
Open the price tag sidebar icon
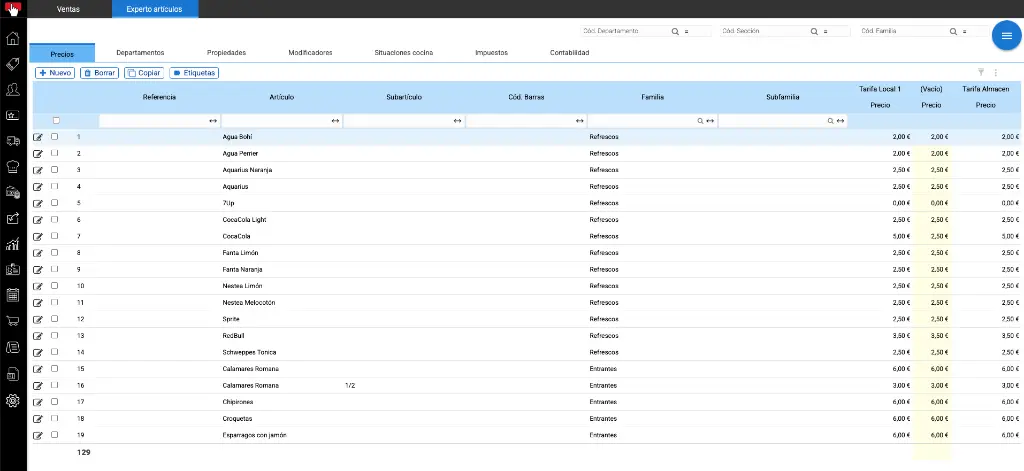point(12,64)
